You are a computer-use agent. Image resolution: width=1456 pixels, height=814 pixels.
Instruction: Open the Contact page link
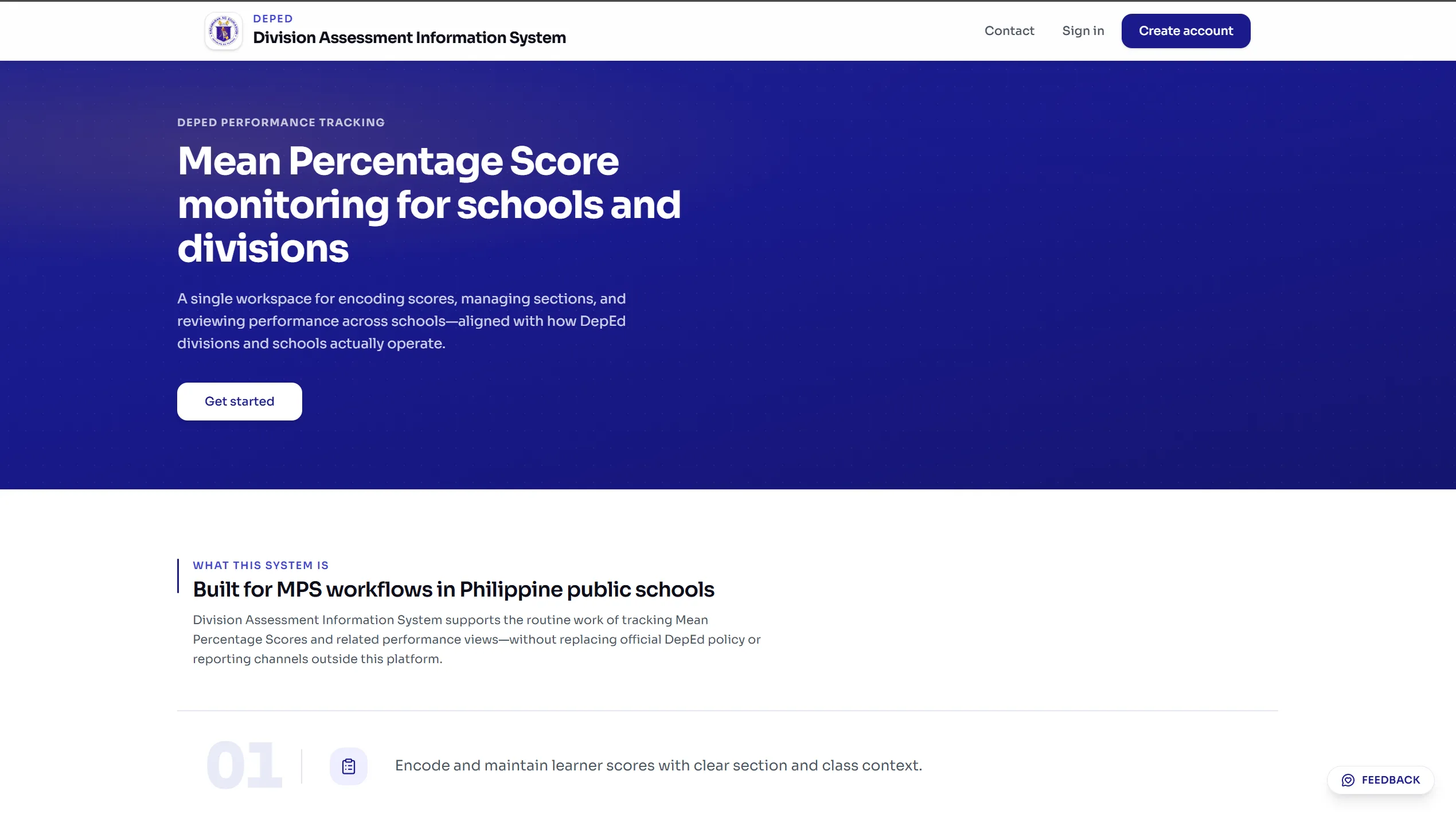click(1009, 31)
